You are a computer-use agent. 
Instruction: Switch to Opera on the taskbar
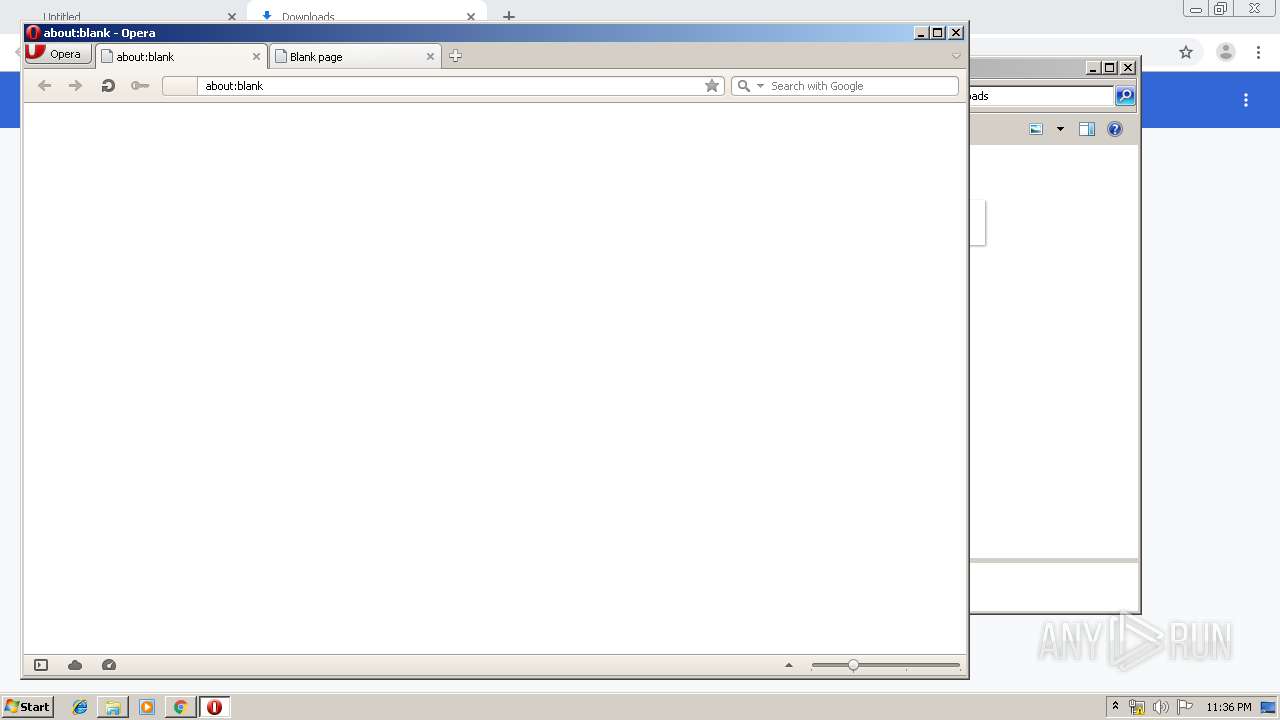pyautogui.click(x=214, y=707)
